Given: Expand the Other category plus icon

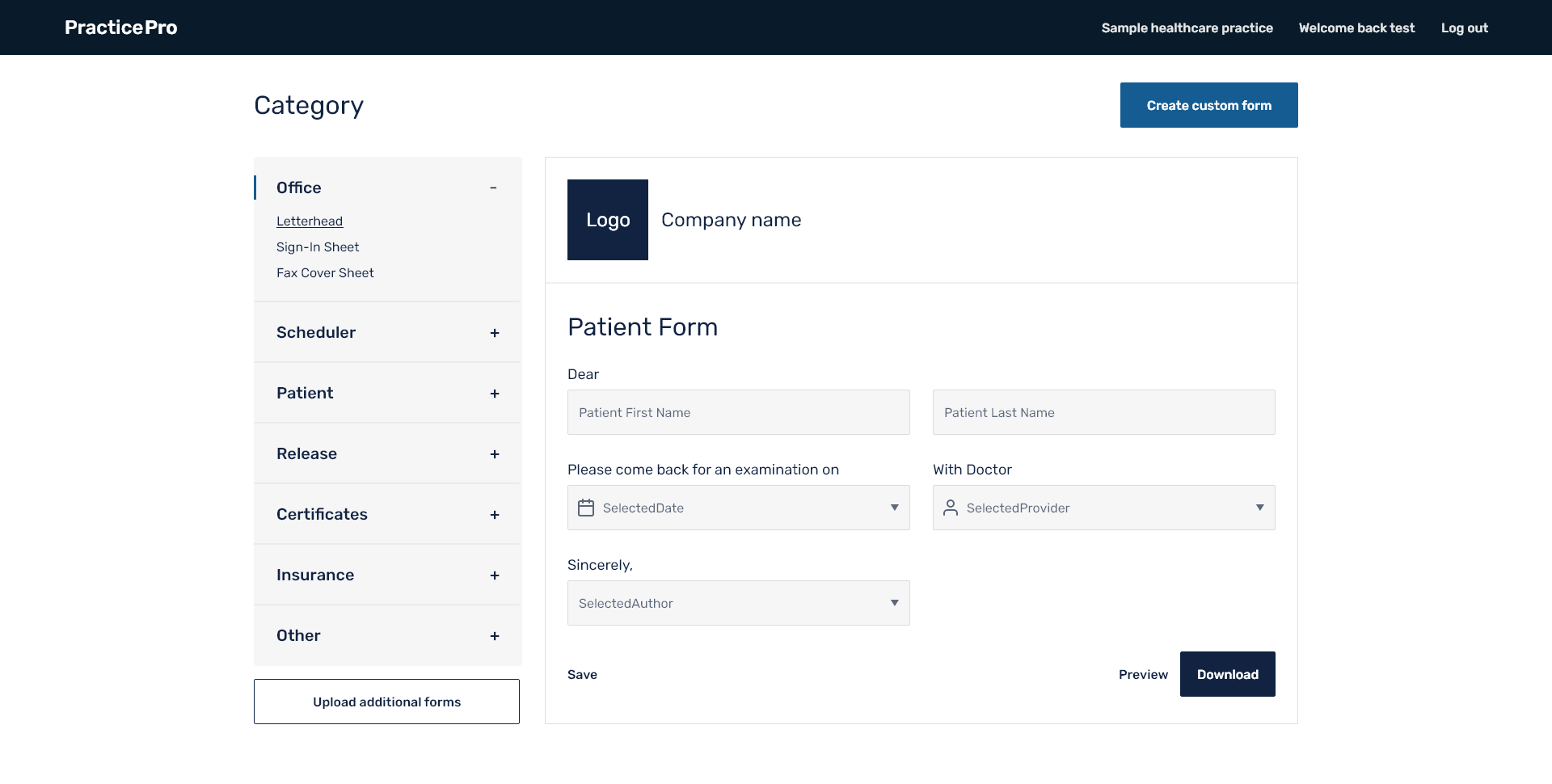Looking at the screenshot, I should tap(495, 636).
